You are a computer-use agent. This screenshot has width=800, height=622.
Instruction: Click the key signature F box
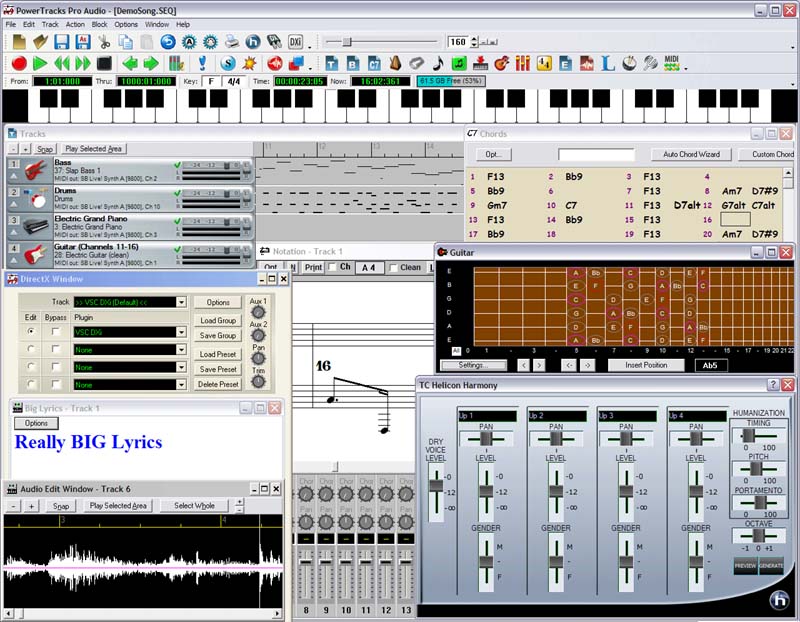tap(211, 81)
